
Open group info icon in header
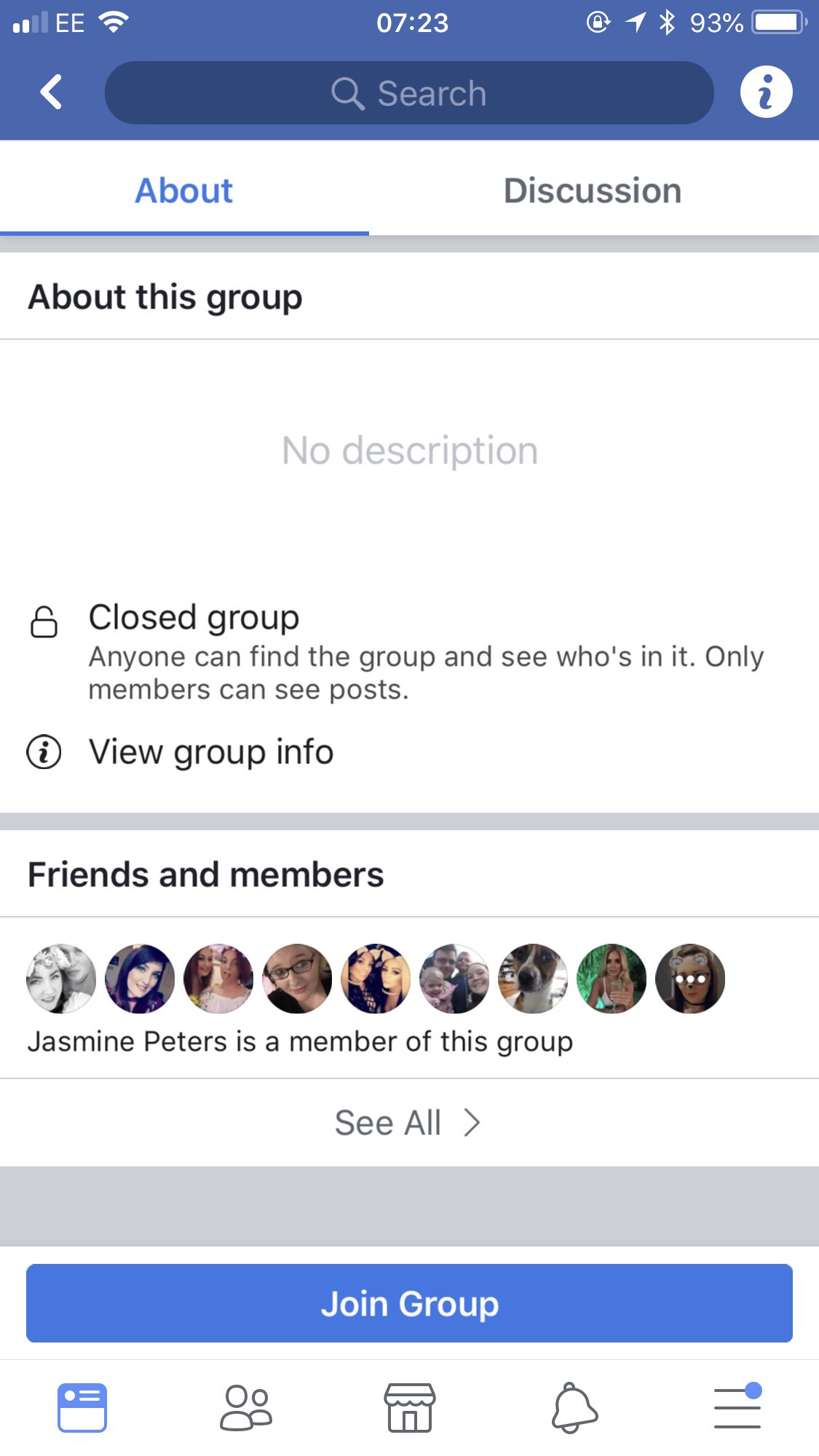tap(766, 92)
